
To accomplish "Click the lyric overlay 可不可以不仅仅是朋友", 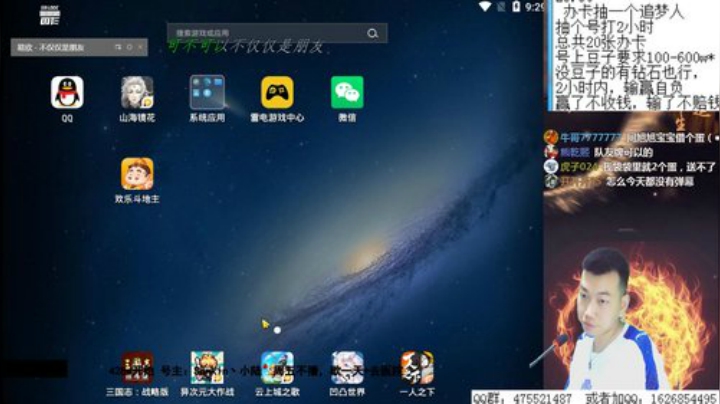I will tap(245, 46).
